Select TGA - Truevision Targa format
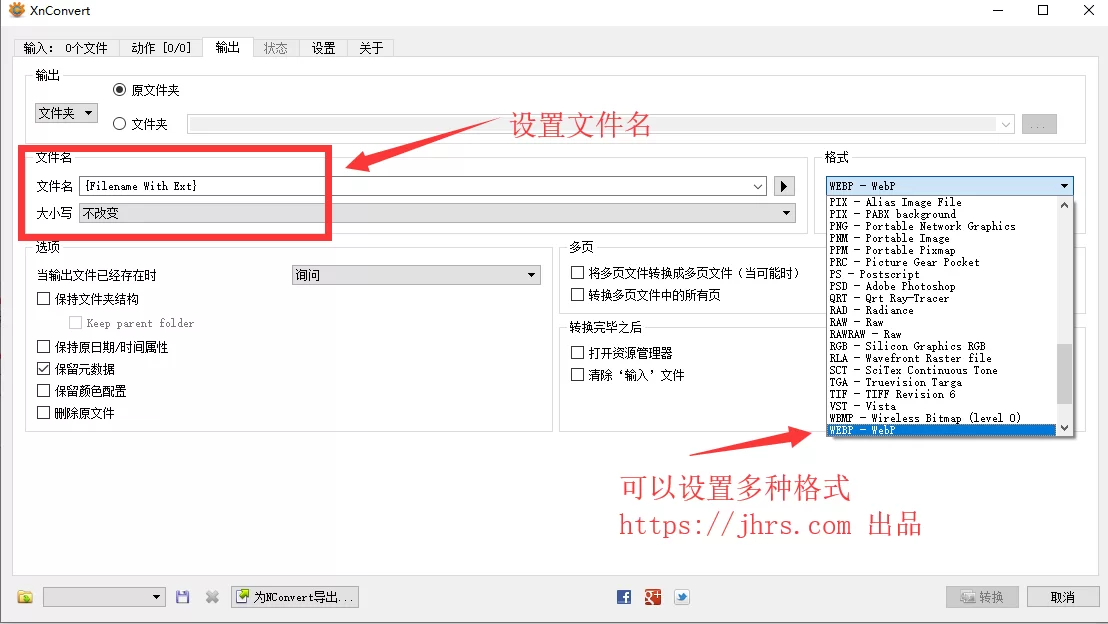Viewport: 1108px width, 624px height. click(942, 382)
